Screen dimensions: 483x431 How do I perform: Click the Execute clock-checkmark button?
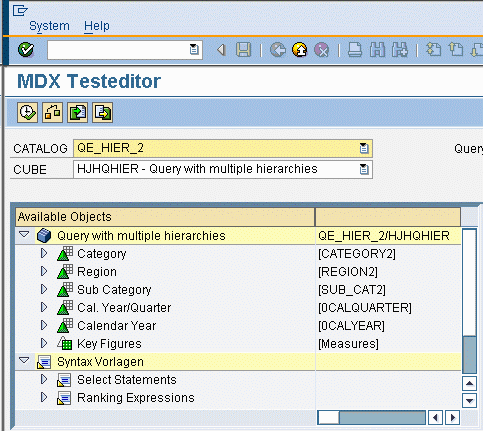point(27,112)
